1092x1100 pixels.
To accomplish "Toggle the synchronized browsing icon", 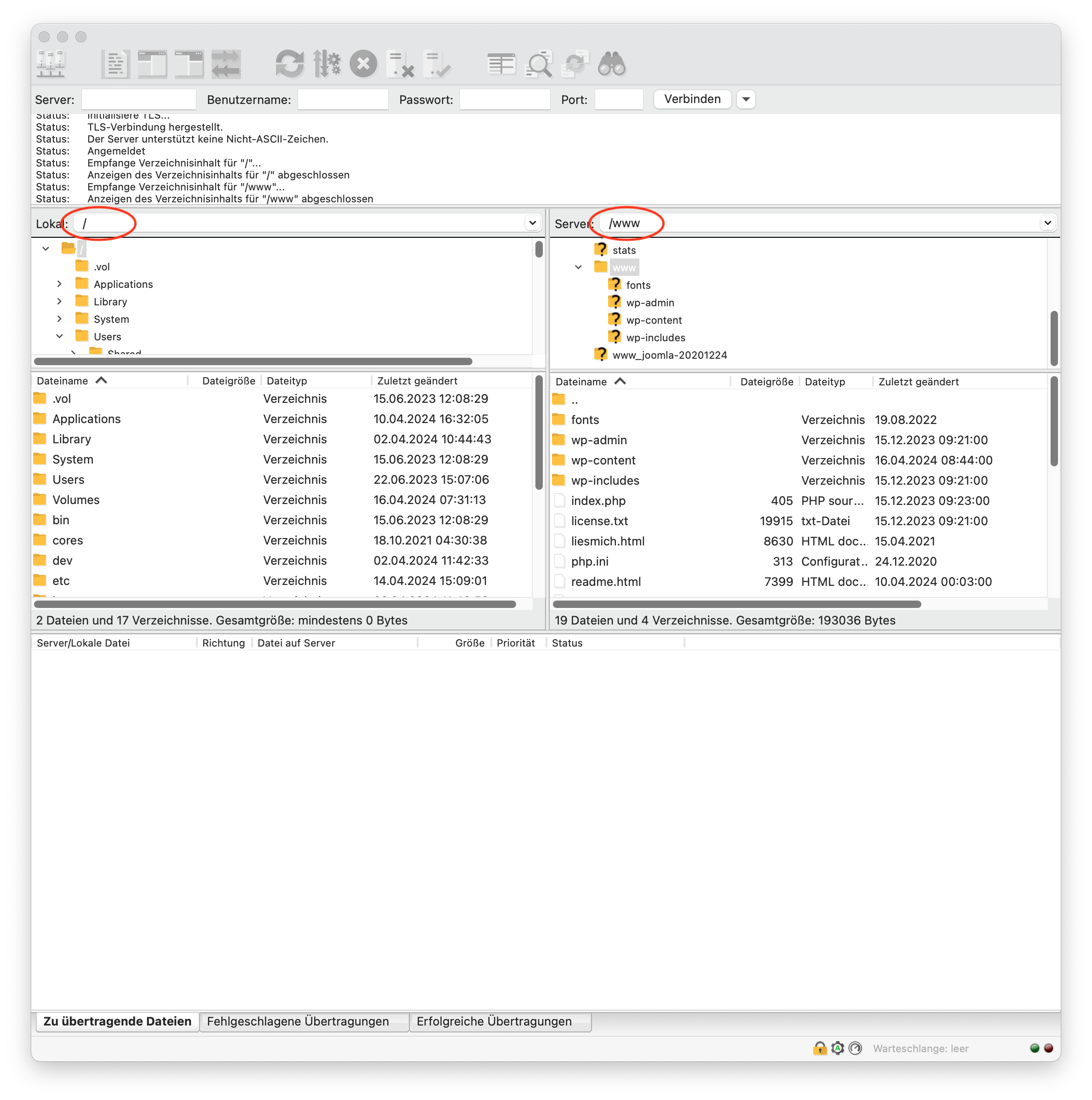I will click(x=575, y=64).
